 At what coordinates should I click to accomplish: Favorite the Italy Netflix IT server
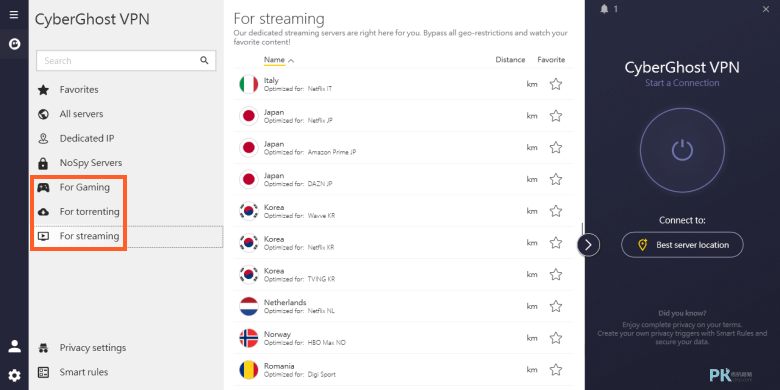point(556,84)
